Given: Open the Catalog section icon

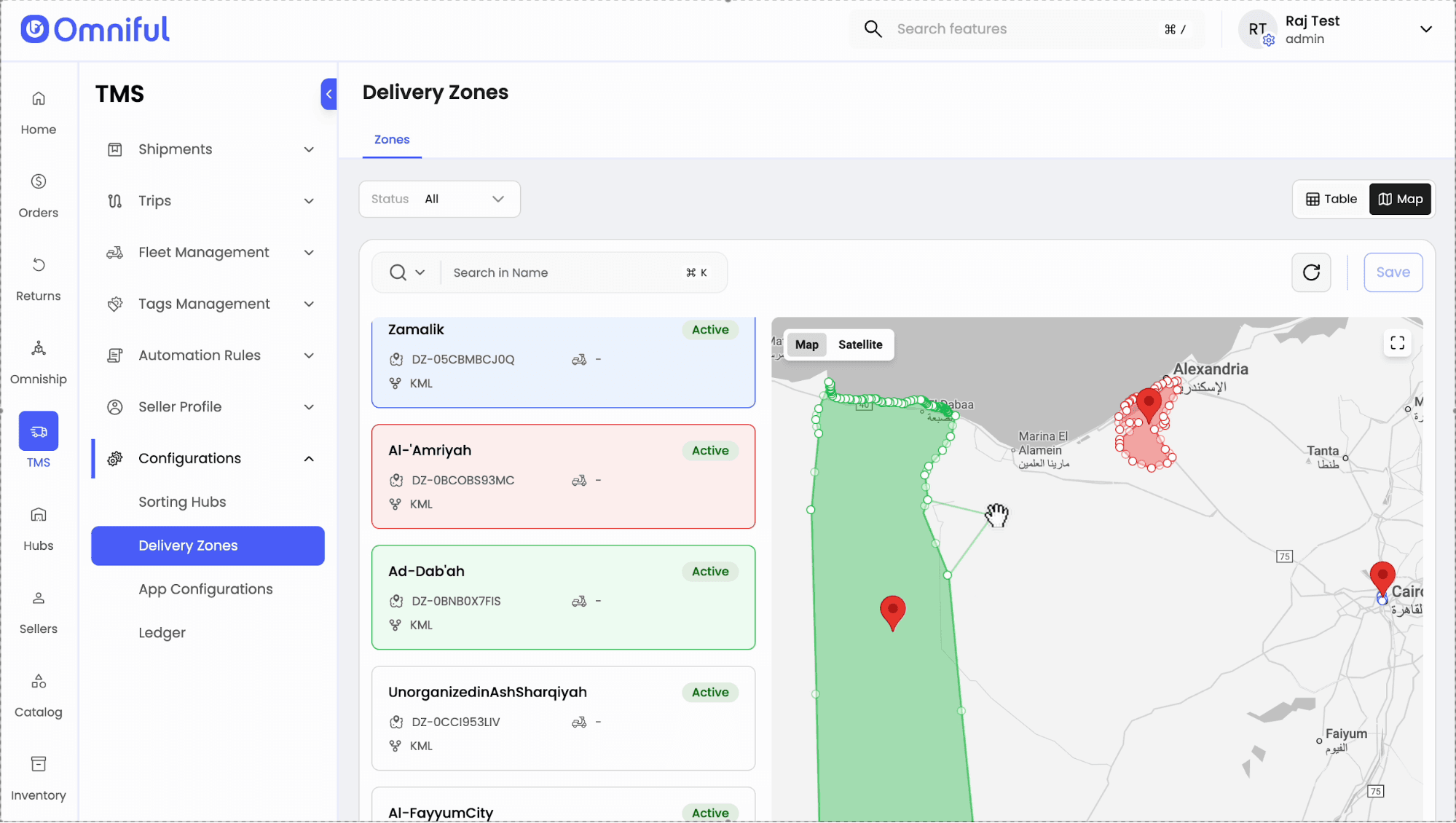Looking at the screenshot, I should (x=39, y=695).
